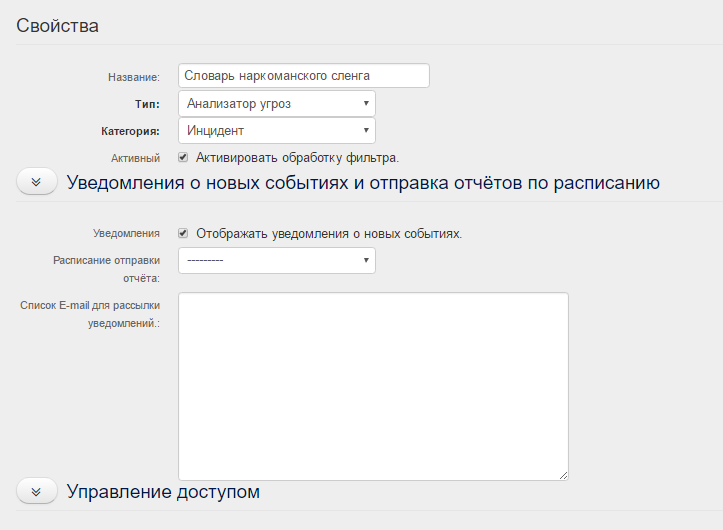This screenshot has width=723, height=530.
Task: Click the 'Управление доступом' section heading
Action: tap(163, 491)
